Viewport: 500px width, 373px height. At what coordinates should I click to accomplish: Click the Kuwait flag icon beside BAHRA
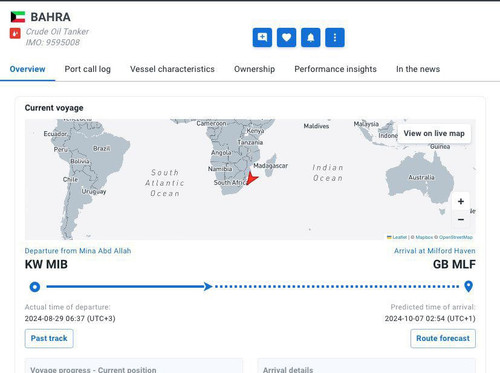tap(18, 17)
